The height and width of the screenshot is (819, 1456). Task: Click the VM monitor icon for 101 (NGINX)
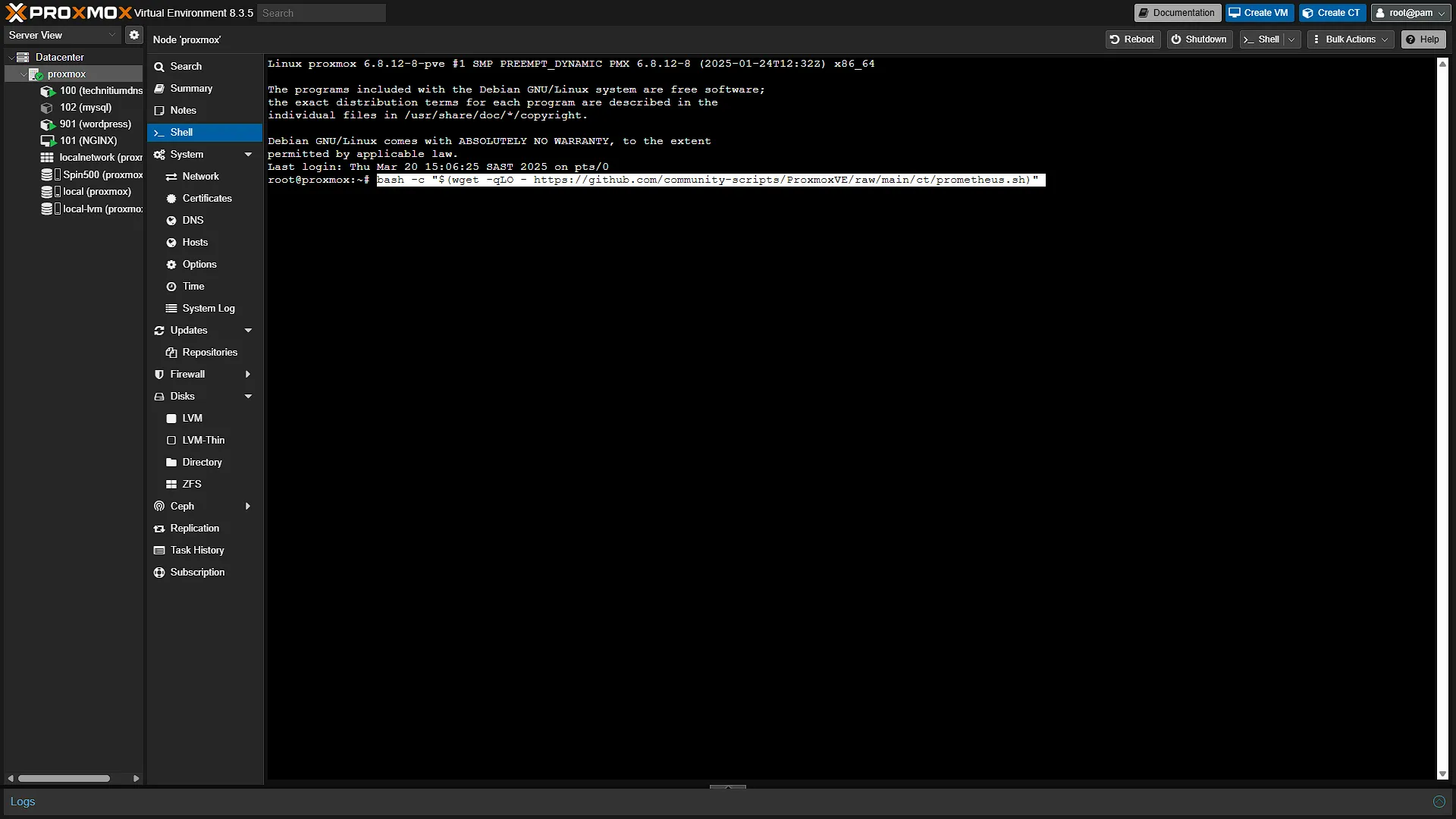48,141
